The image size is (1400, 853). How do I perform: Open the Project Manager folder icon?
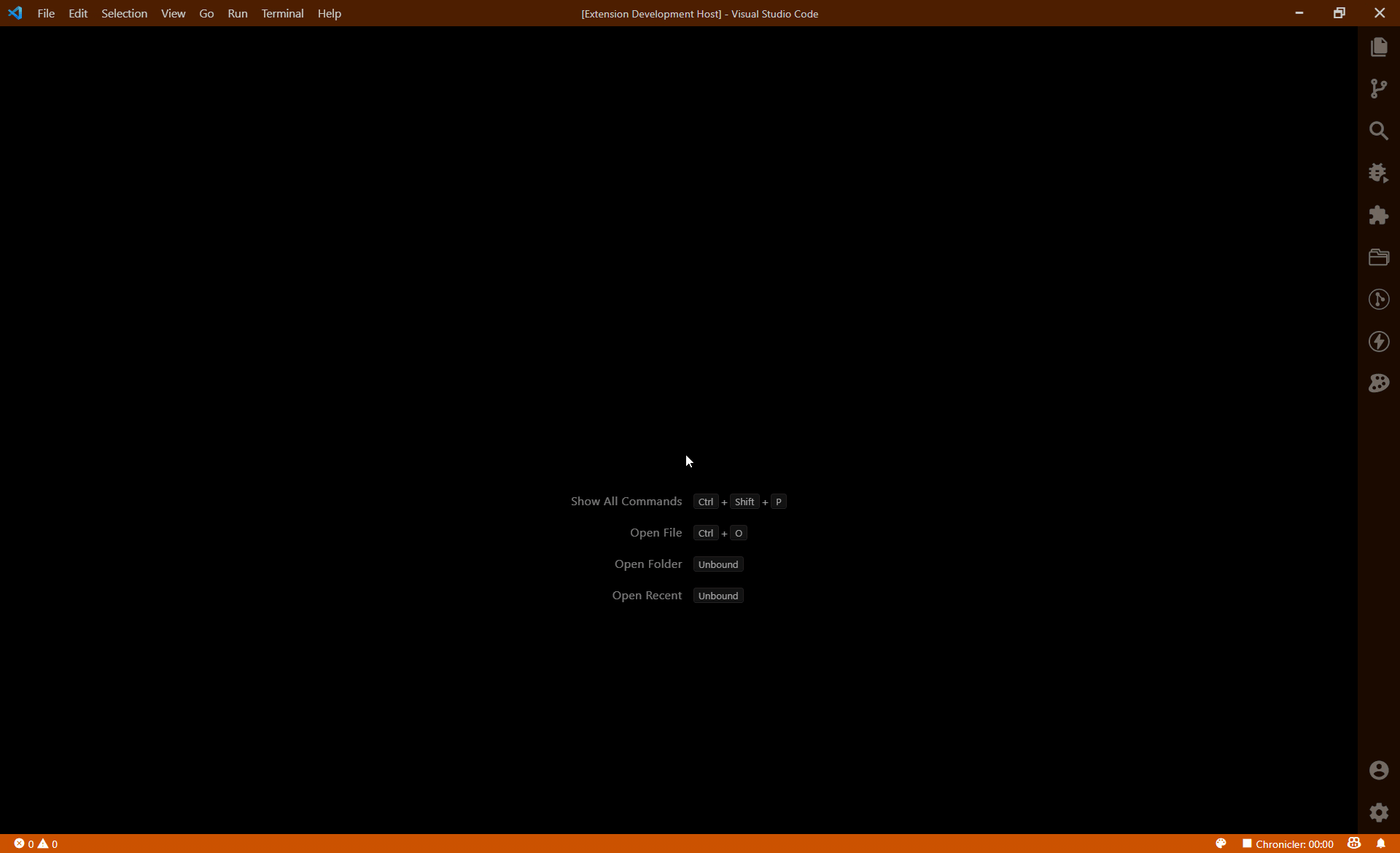coord(1378,257)
